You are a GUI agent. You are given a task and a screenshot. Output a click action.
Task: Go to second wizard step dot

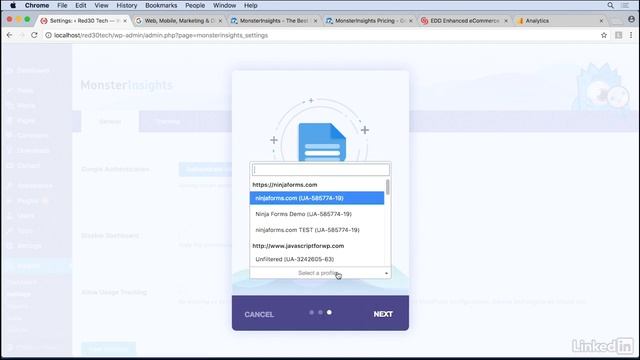(320, 312)
